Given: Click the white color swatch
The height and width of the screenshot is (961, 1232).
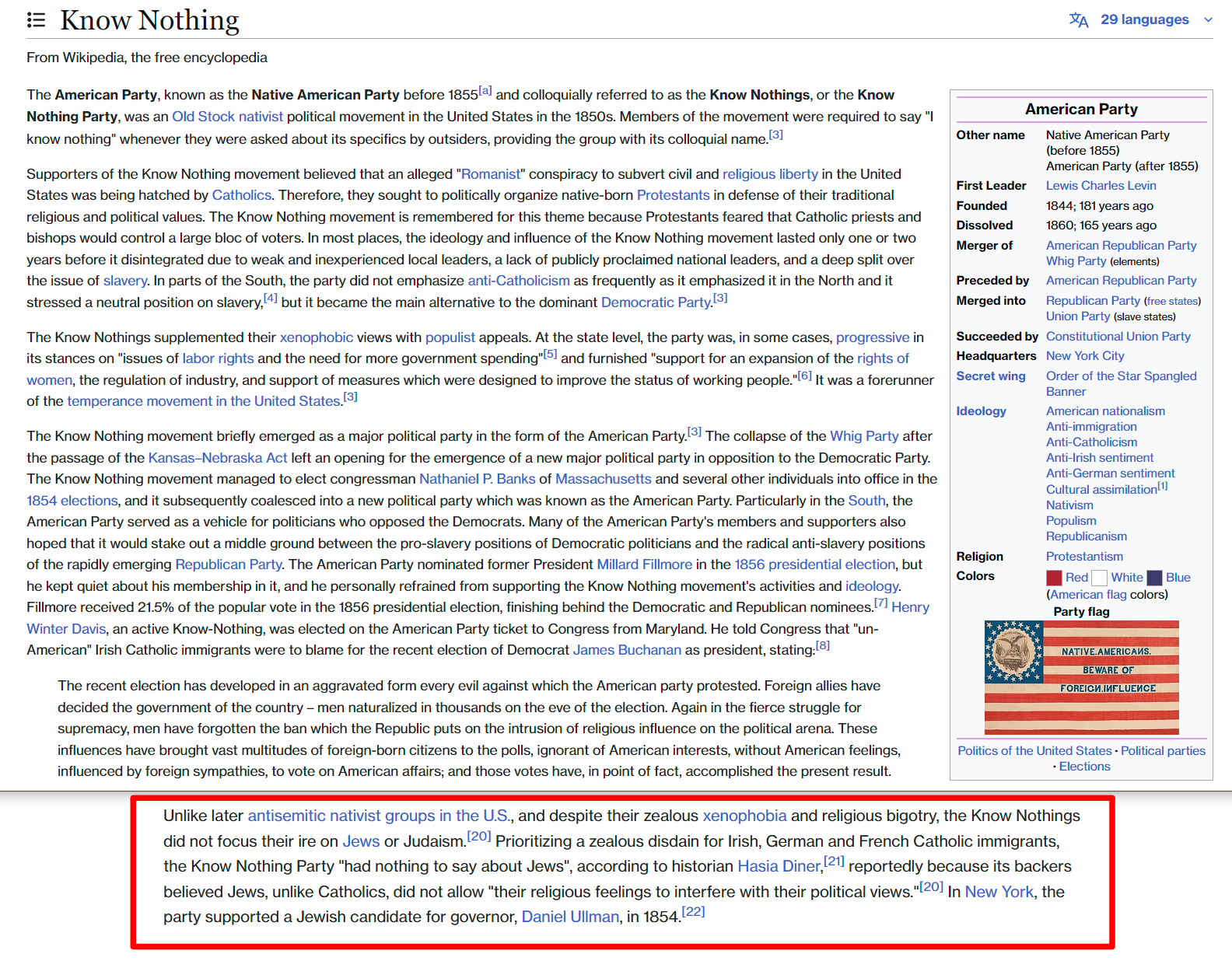Looking at the screenshot, I should tap(1099, 578).
